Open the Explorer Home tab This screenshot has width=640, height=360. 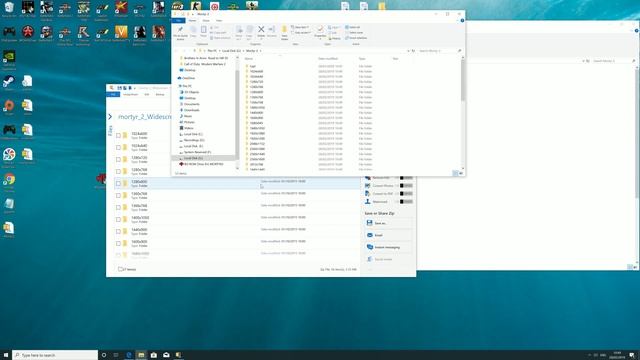point(192,20)
